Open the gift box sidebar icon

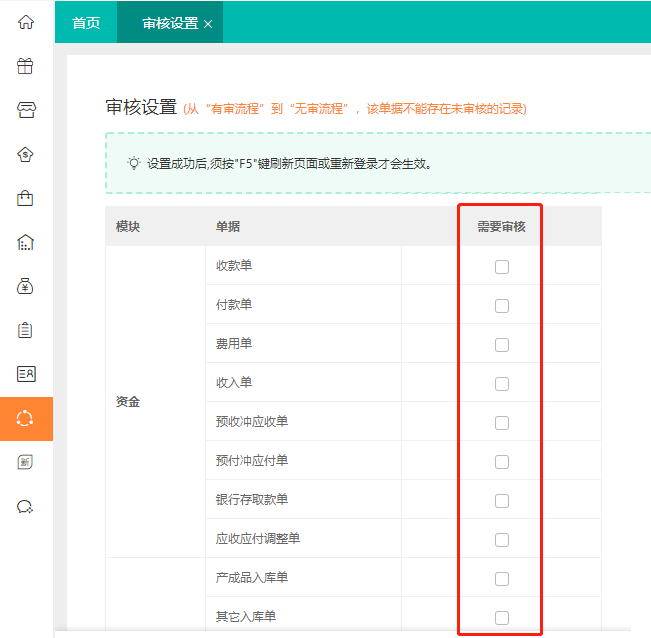[x=26, y=66]
